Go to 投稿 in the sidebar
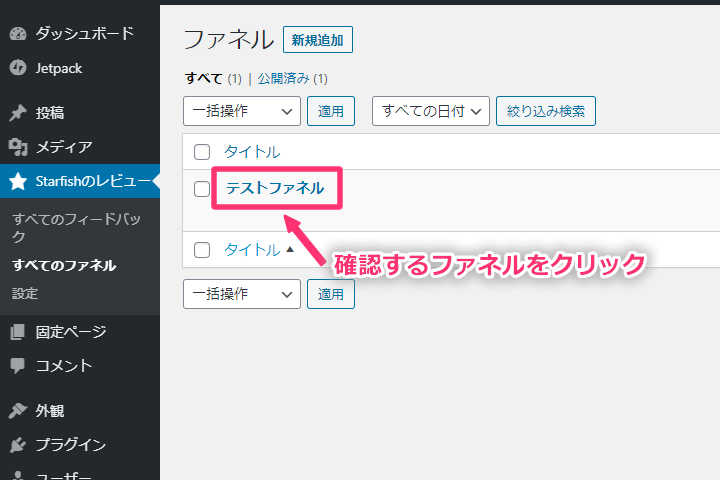 pos(80,113)
